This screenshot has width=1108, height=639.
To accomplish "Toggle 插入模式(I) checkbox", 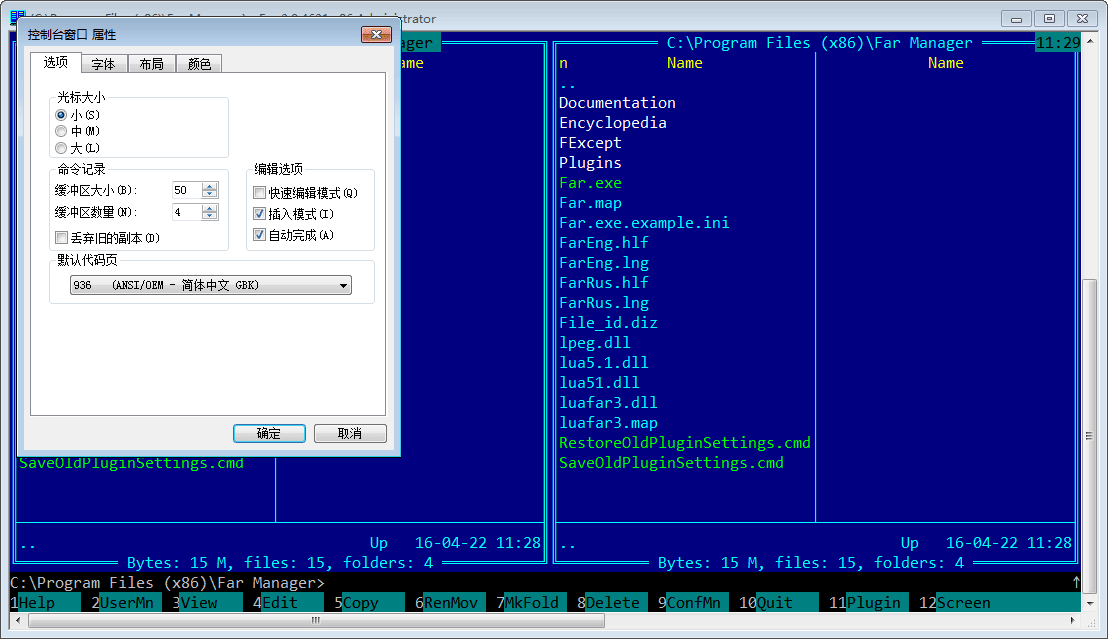I will (x=259, y=213).
